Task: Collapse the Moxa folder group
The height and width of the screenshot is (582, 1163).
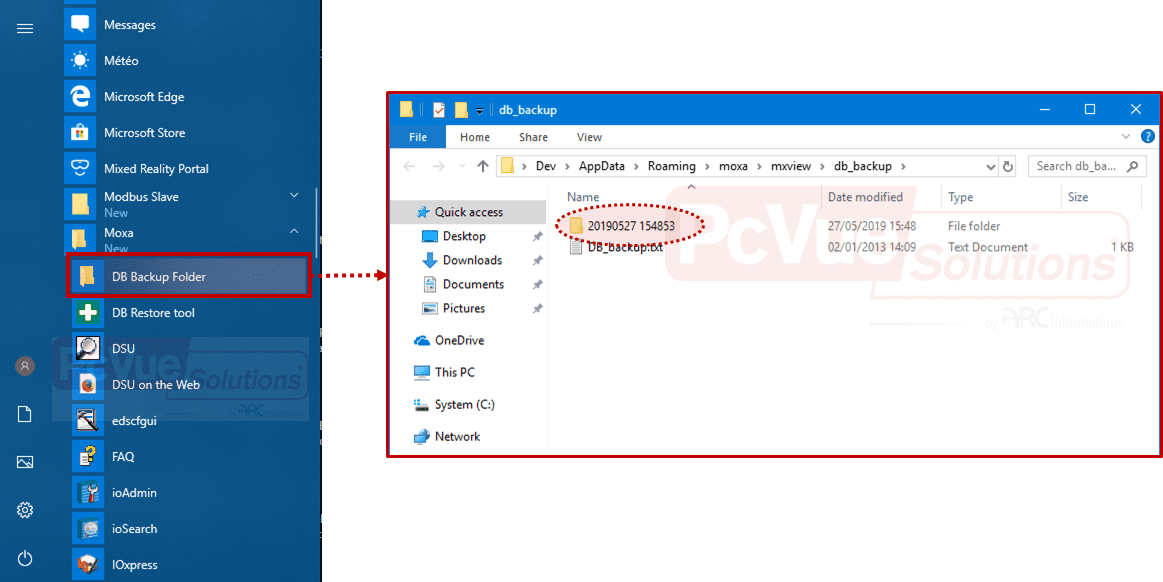Action: click(x=294, y=232)
